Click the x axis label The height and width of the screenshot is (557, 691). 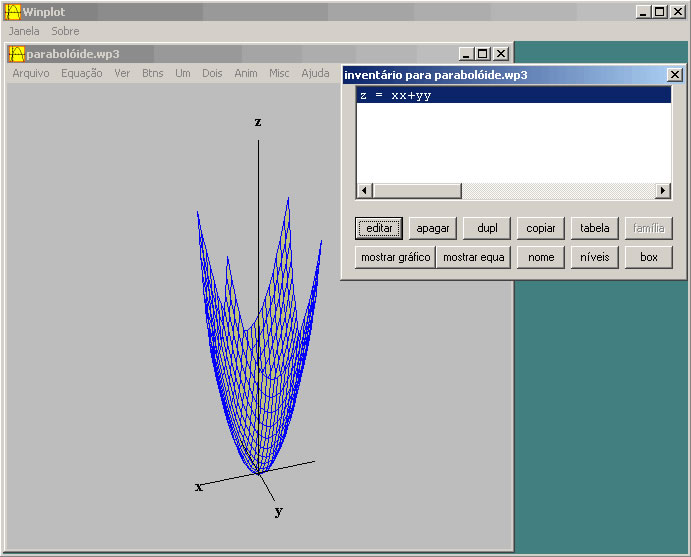(199, 487)
